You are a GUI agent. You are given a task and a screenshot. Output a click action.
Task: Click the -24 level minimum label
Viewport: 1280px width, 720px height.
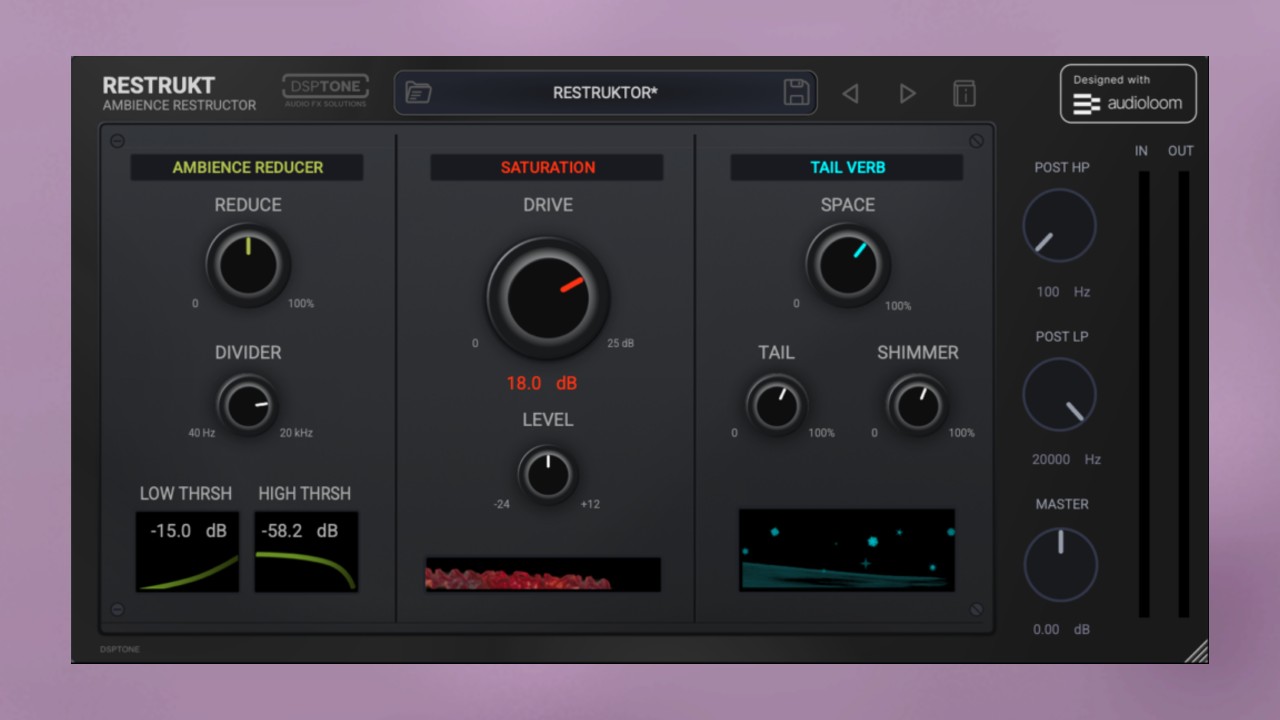pos(502,504)
